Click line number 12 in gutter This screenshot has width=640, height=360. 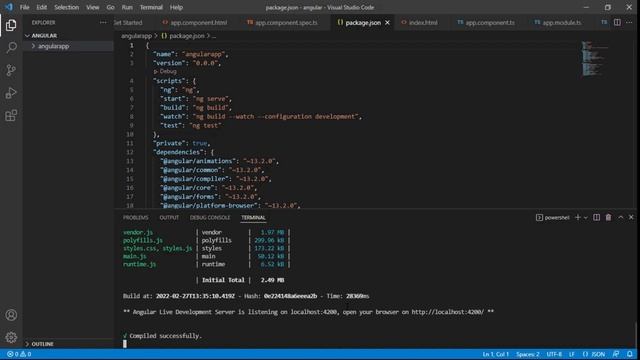click(x=130, y=152)
